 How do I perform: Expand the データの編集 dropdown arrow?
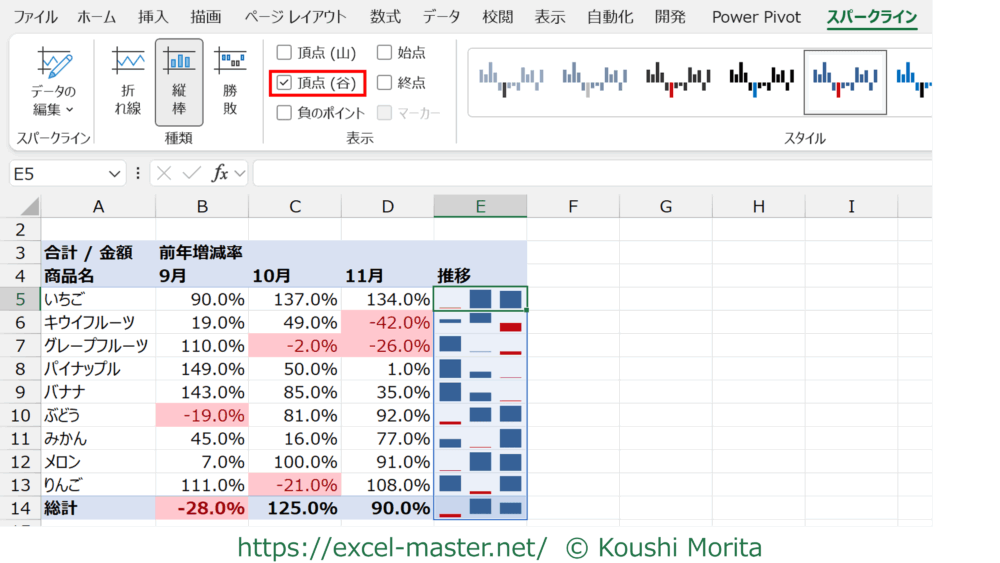pos(70,110)
